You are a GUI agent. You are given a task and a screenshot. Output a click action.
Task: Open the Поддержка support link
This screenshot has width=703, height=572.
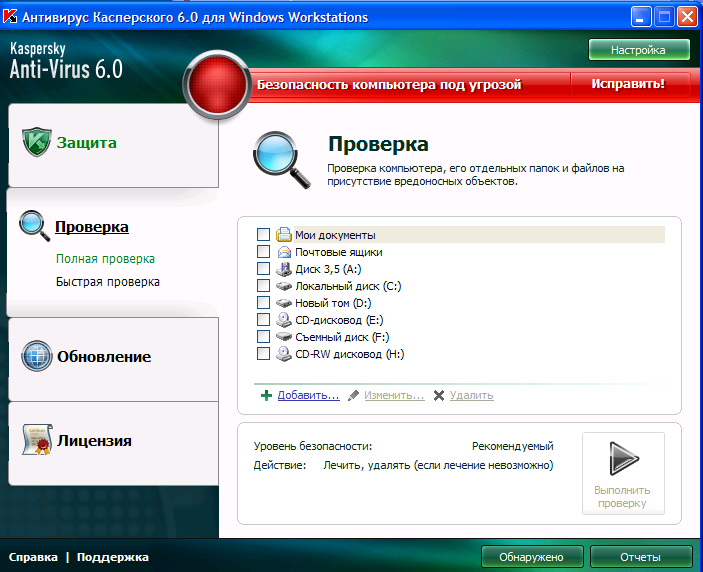(113, 557)
